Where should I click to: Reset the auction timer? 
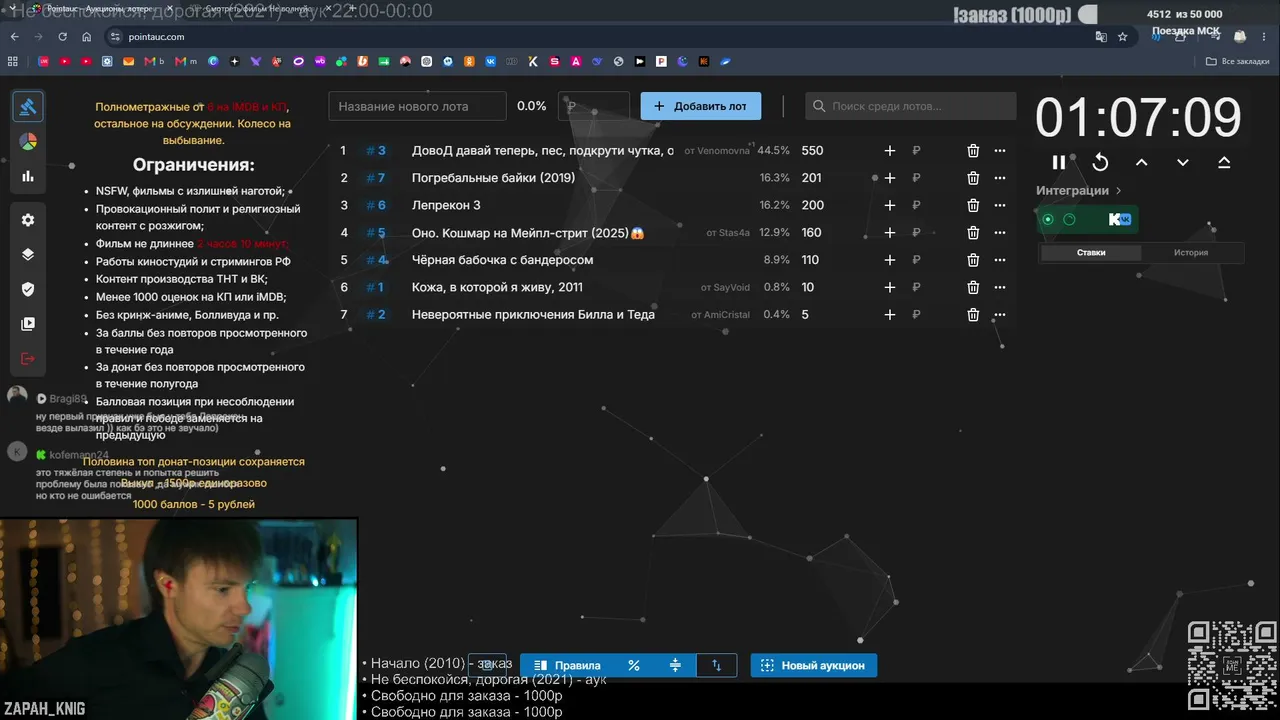pos(1100,162)
